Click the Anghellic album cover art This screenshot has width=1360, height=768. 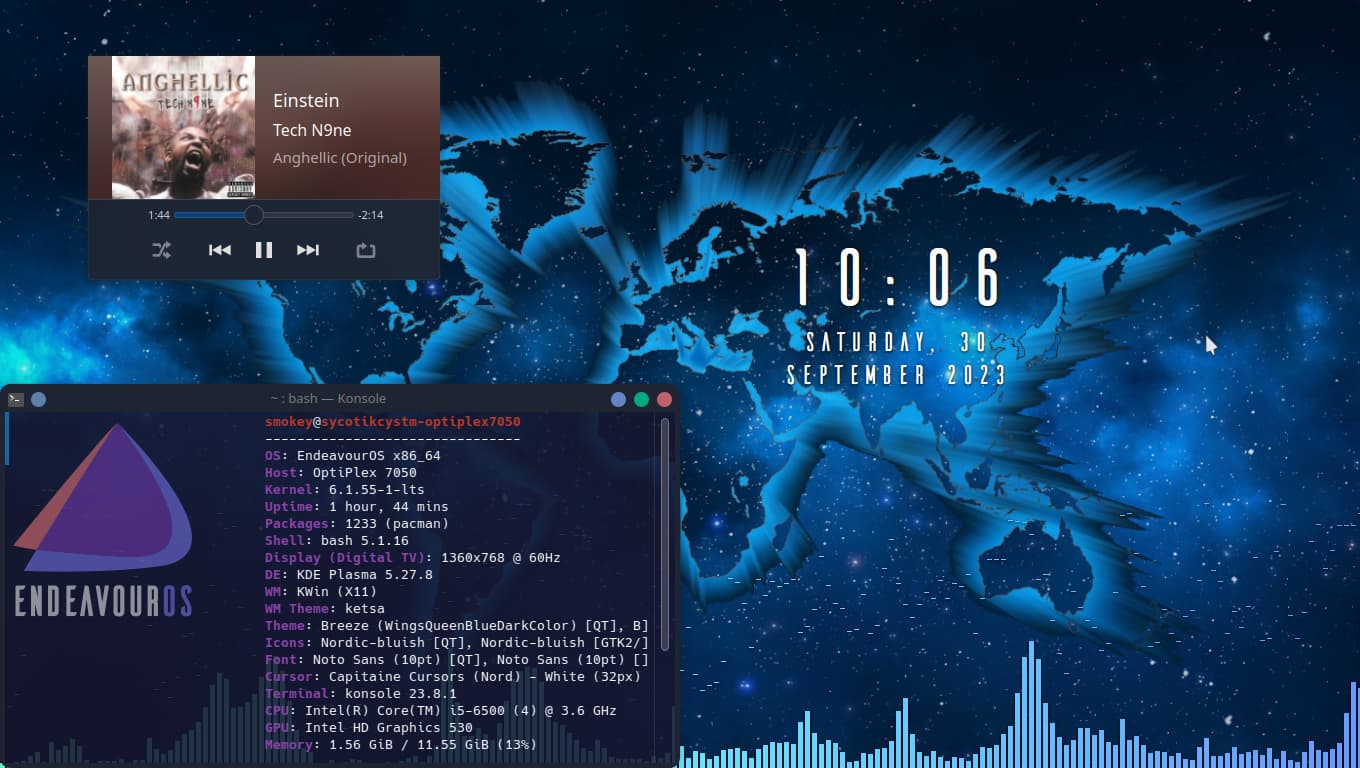183,127
